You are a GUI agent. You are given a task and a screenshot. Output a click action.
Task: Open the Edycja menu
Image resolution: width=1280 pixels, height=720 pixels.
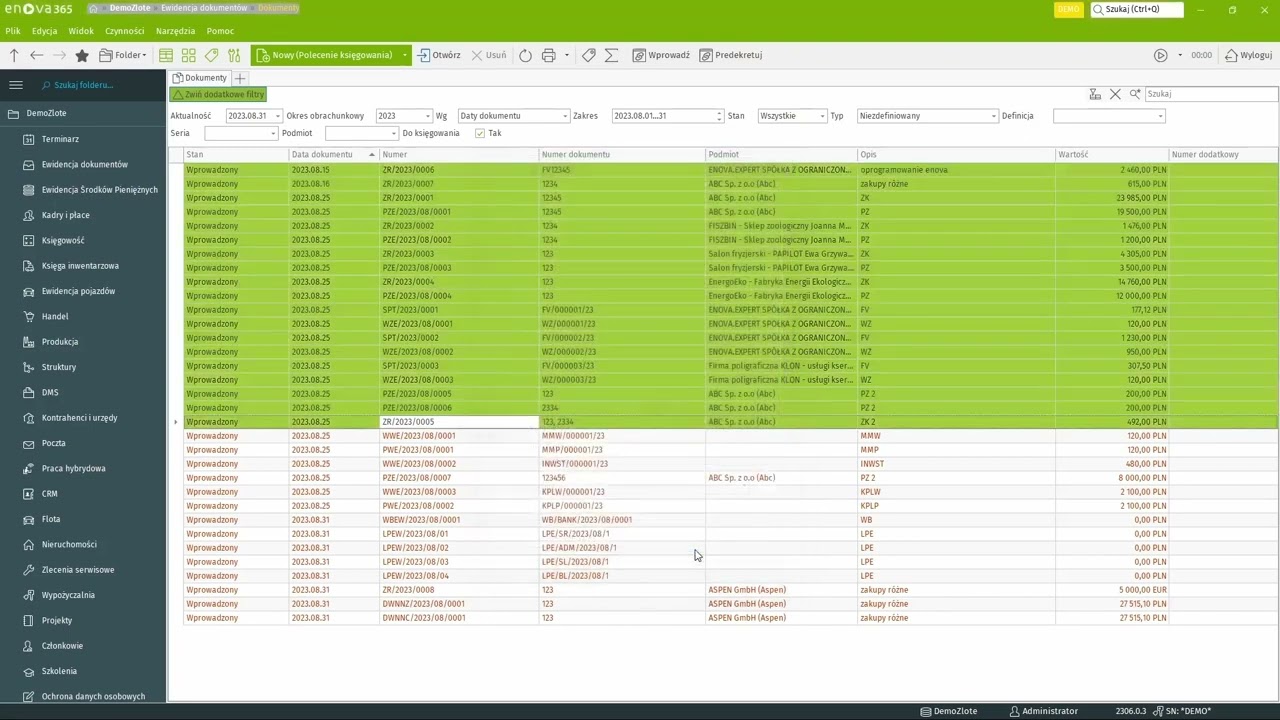[x=44, y=31]
